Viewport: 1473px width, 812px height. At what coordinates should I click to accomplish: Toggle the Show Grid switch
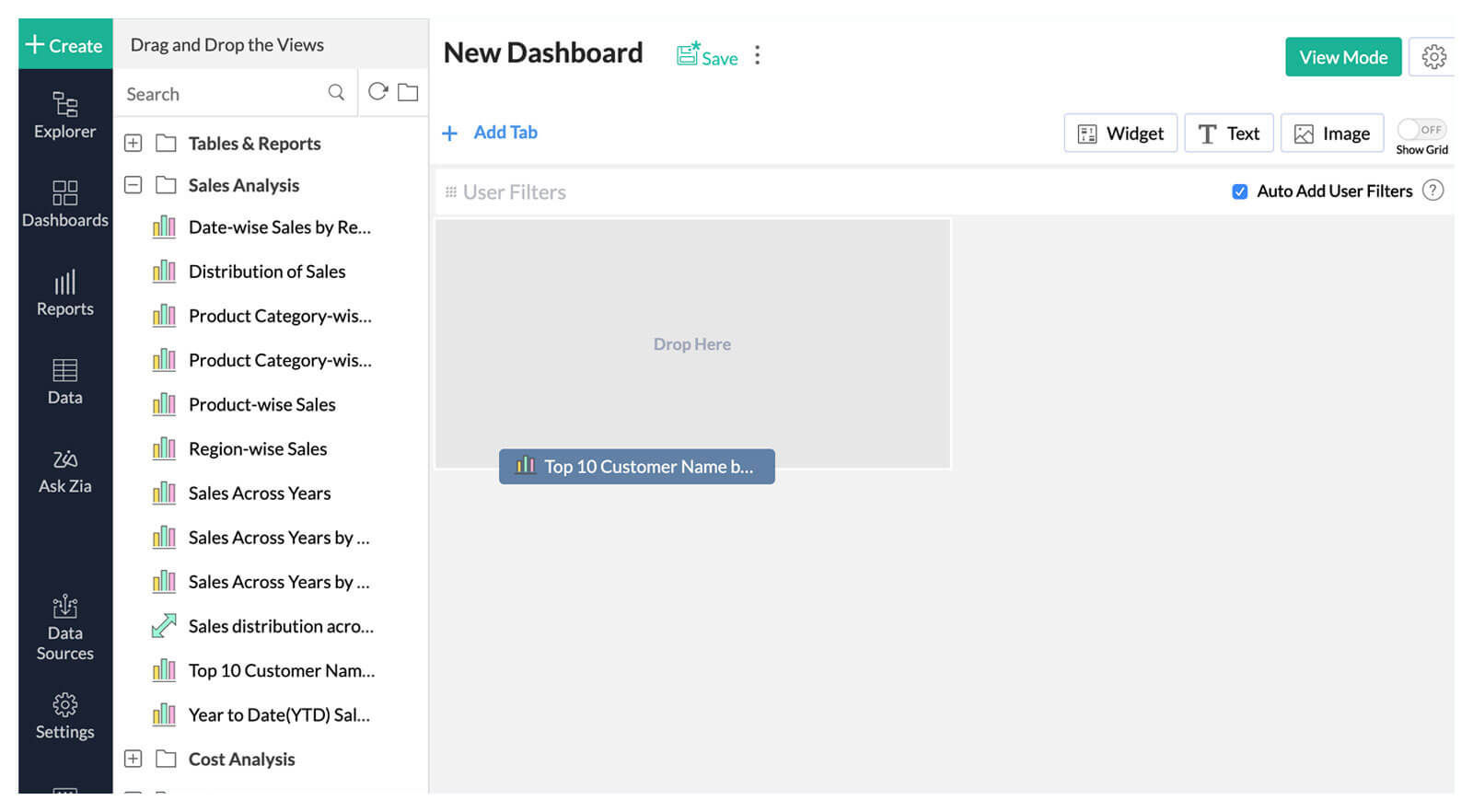tap(1421, 130)
